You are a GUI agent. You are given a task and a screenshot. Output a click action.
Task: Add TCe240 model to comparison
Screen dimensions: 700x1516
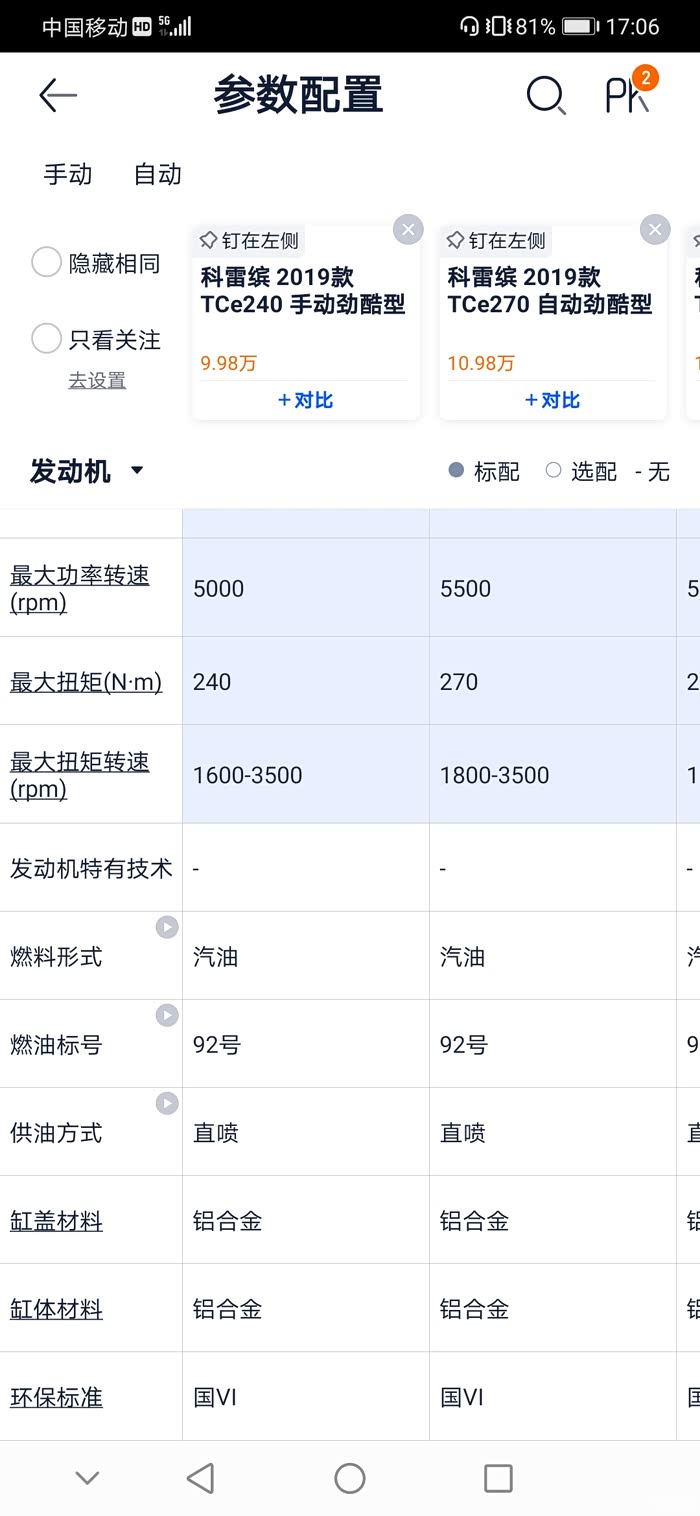(305, 400)
